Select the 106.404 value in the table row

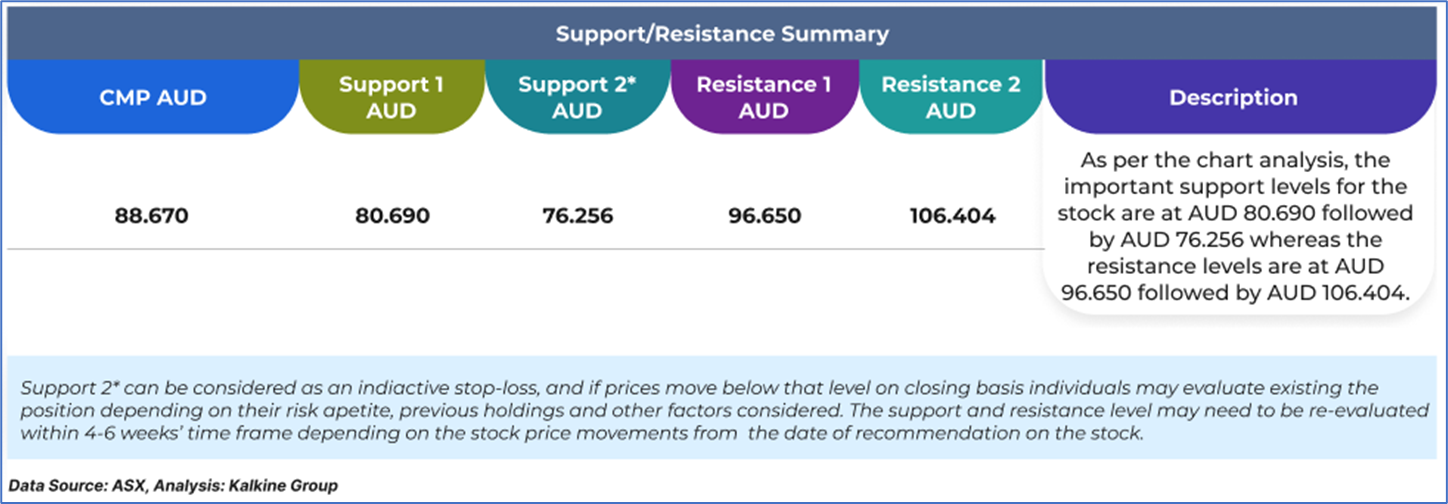[x=950, y=216]
